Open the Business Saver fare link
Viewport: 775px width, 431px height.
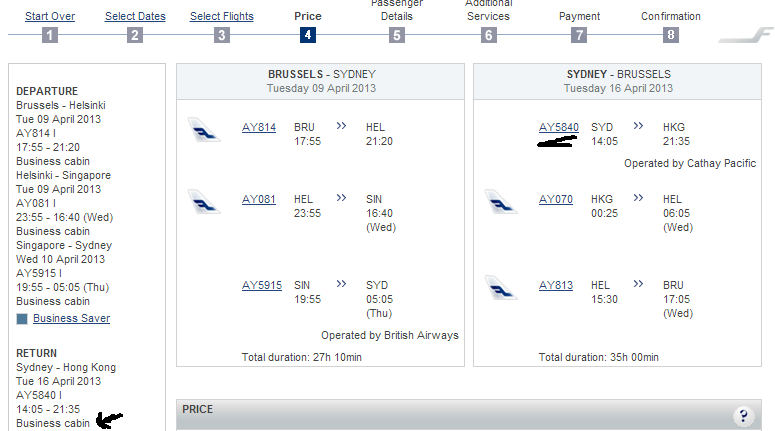point(71,318)
